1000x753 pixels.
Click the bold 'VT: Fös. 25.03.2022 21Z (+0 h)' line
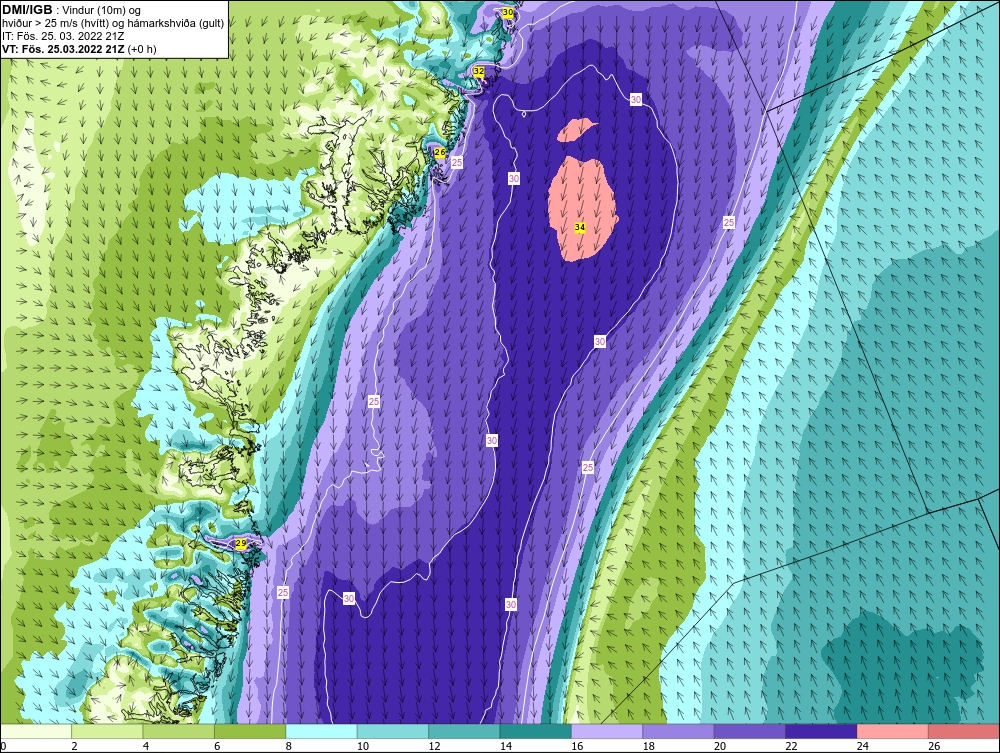79,49
